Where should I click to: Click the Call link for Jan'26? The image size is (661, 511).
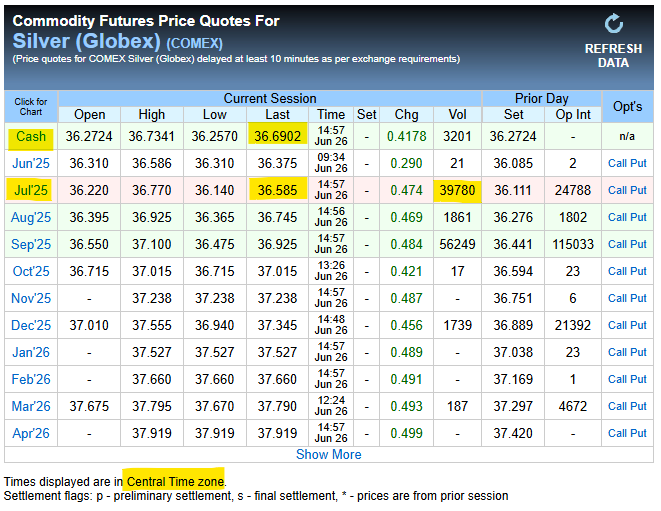[x=617, y=352]
